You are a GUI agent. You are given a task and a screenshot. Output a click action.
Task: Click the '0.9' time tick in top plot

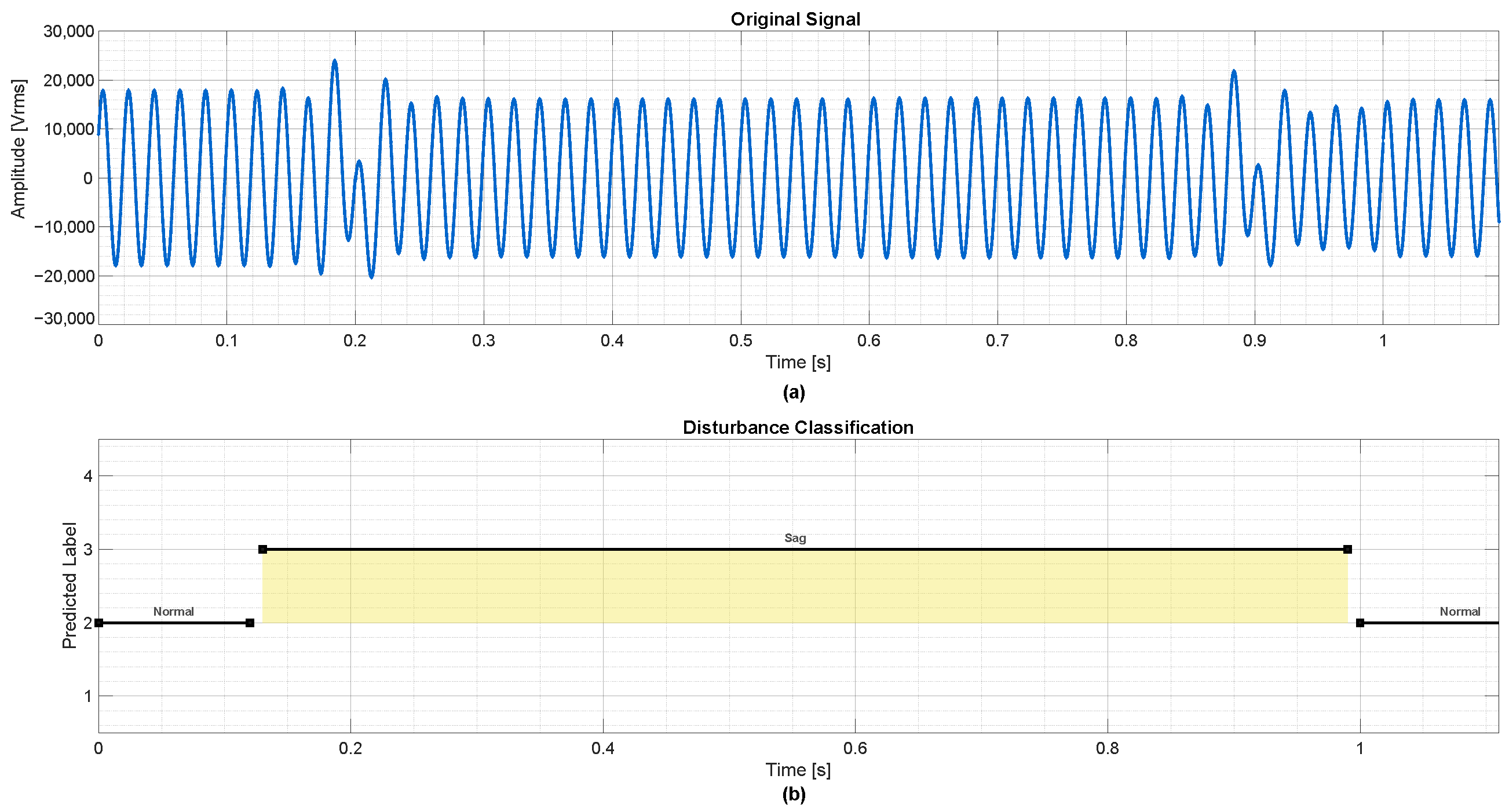(1254, 341)
